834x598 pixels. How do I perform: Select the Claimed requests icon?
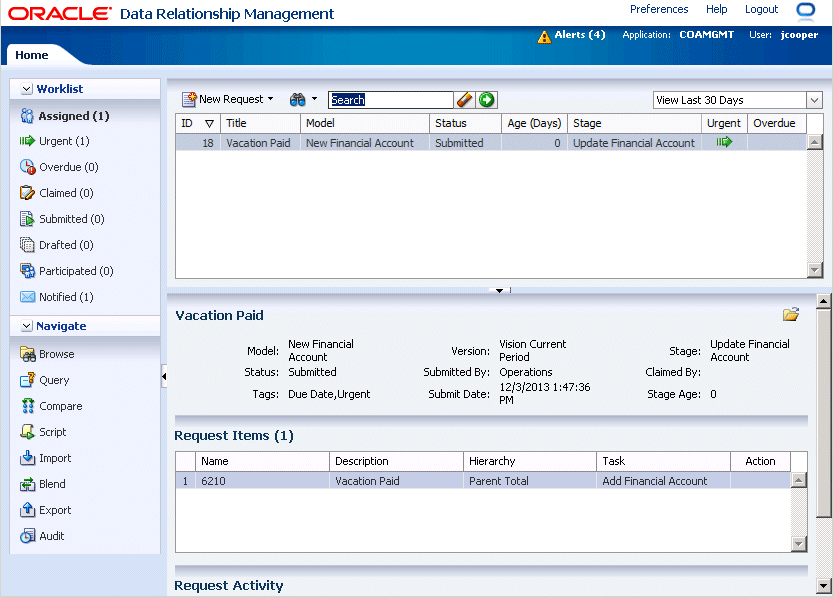pos(27,193)
